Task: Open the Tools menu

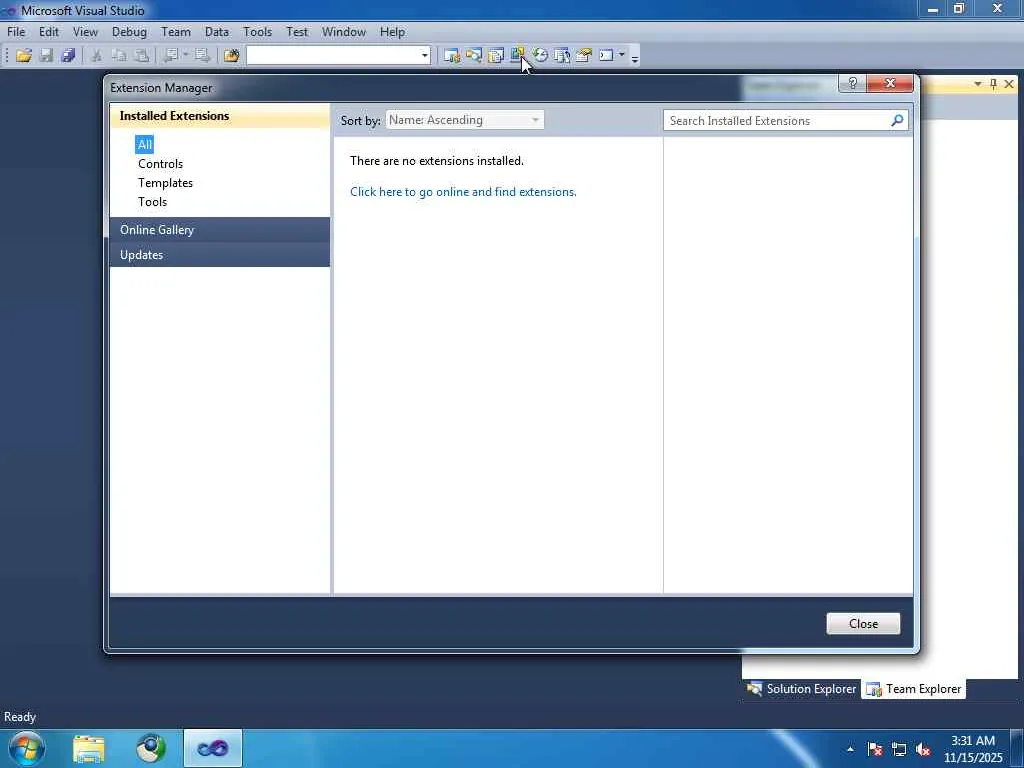Action: (x=257, y=31)
